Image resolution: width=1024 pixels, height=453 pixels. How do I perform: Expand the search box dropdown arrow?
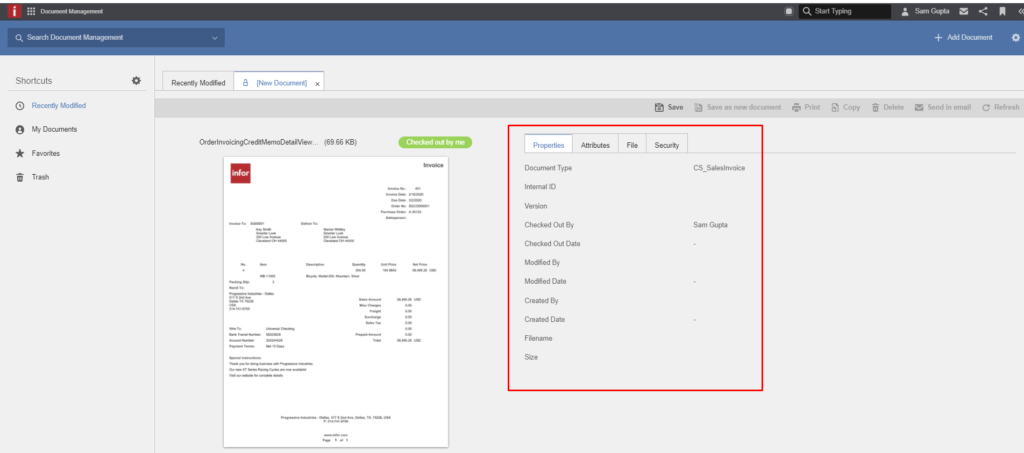click(214, 38)
